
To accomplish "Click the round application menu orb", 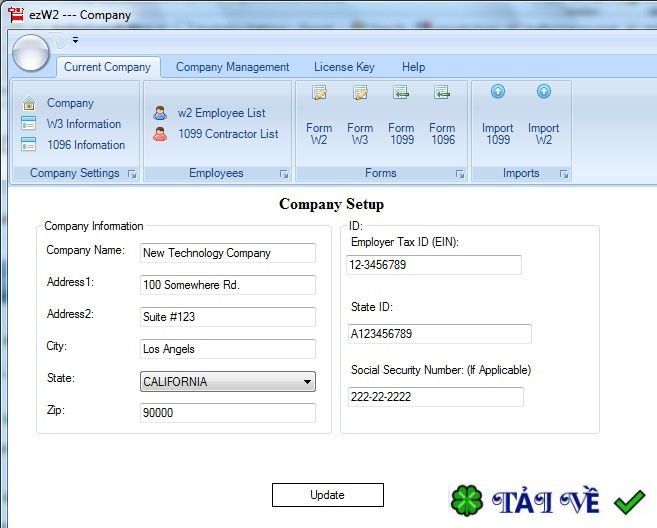I will click(31, 53).
